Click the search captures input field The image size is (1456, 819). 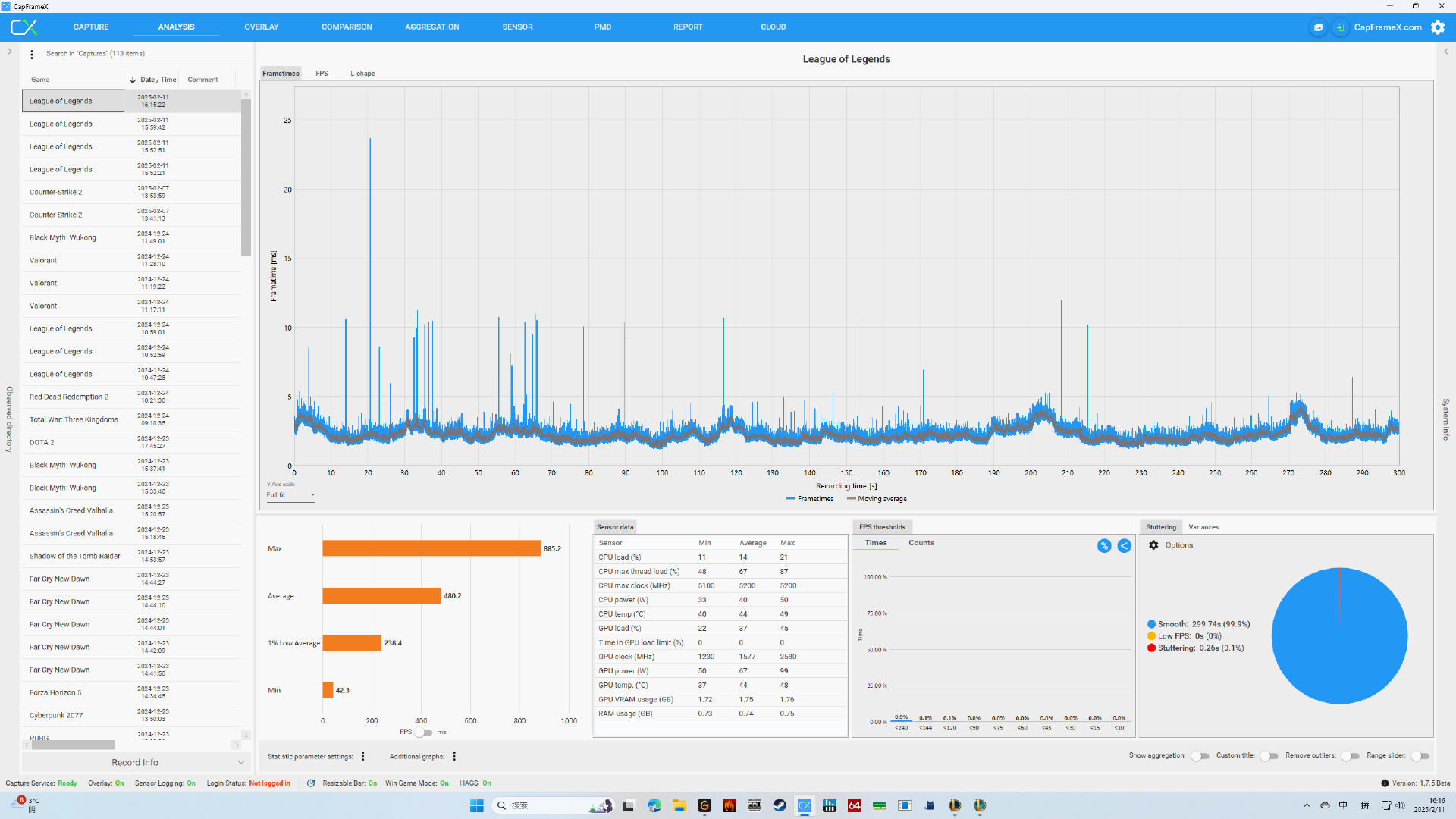pyautogui.click(x=146, y=54)
